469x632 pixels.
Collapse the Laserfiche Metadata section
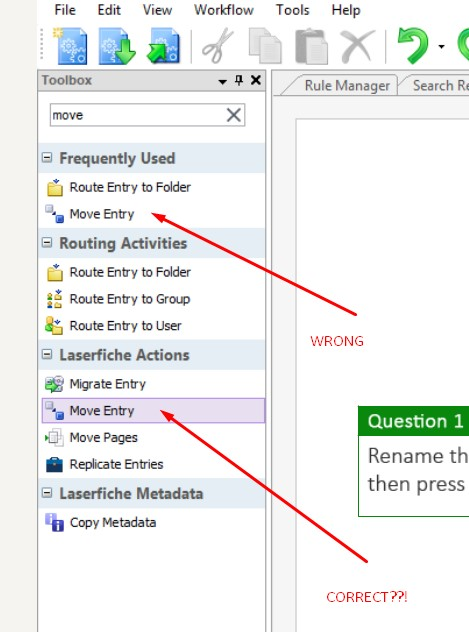[x=47, y=493]
